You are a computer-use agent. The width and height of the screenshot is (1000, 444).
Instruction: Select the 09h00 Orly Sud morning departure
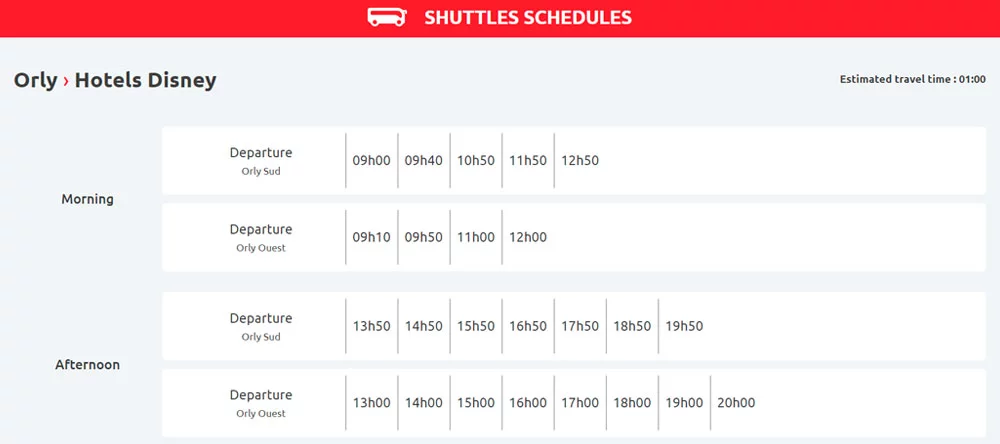371,160
